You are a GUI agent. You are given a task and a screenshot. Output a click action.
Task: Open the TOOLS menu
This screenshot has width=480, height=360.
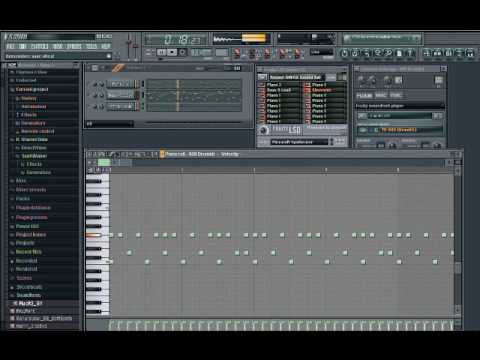92,46
